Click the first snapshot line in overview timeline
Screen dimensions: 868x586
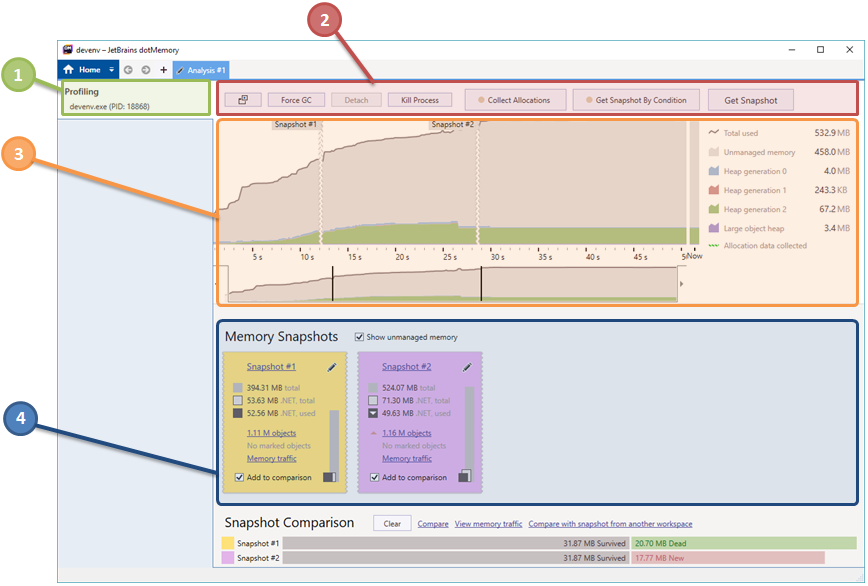click(333, 283)
